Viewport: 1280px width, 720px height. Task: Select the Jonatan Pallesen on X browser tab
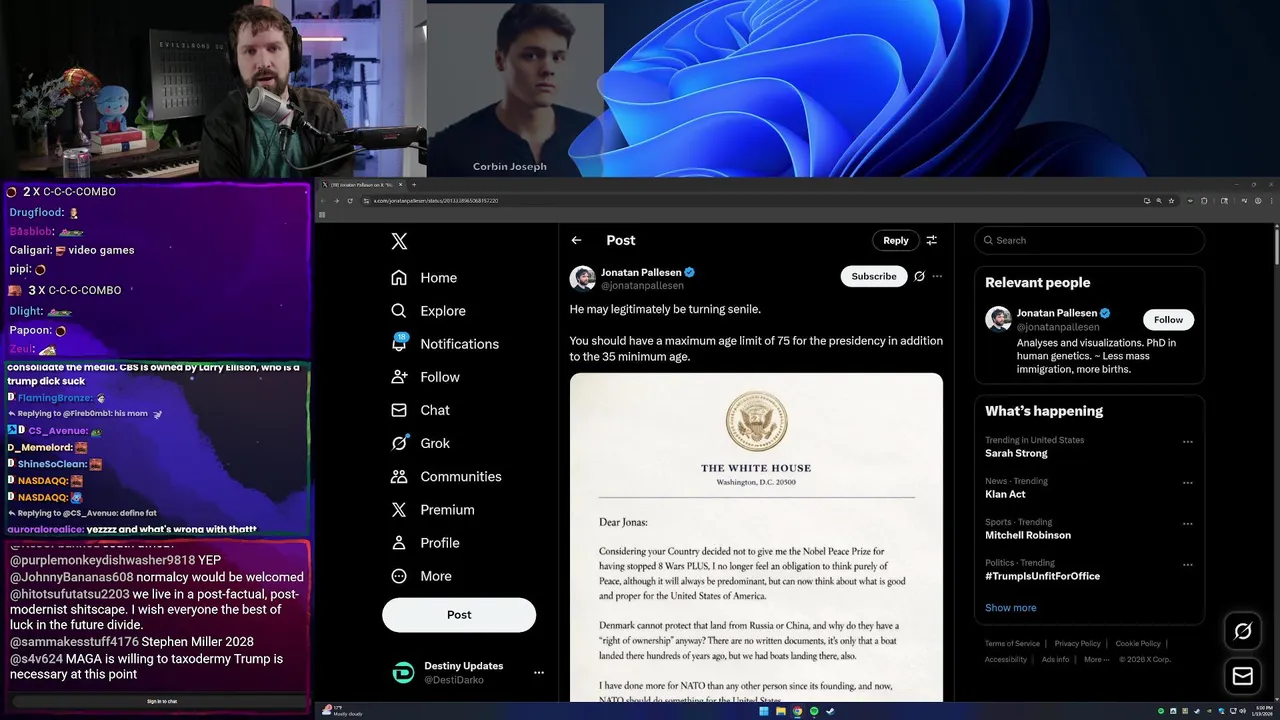coord(360,184)
